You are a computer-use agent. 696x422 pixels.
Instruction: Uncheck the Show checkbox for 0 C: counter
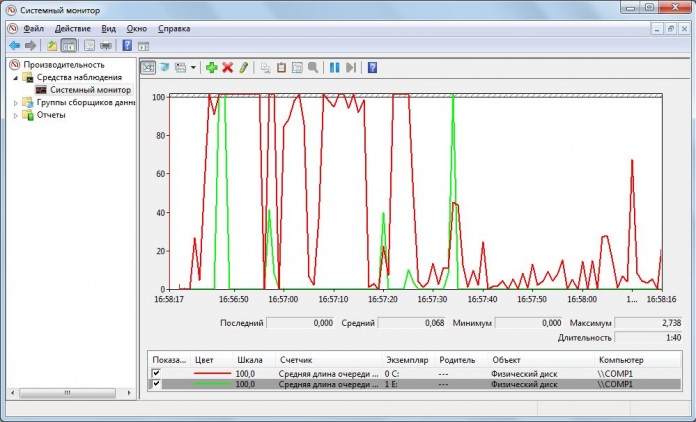(155, 373)
